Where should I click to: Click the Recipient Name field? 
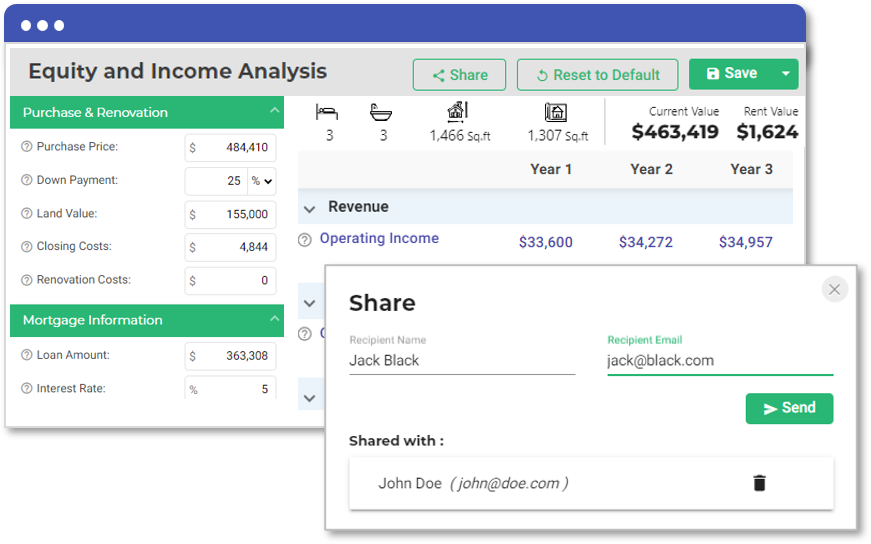pos(462,361)
